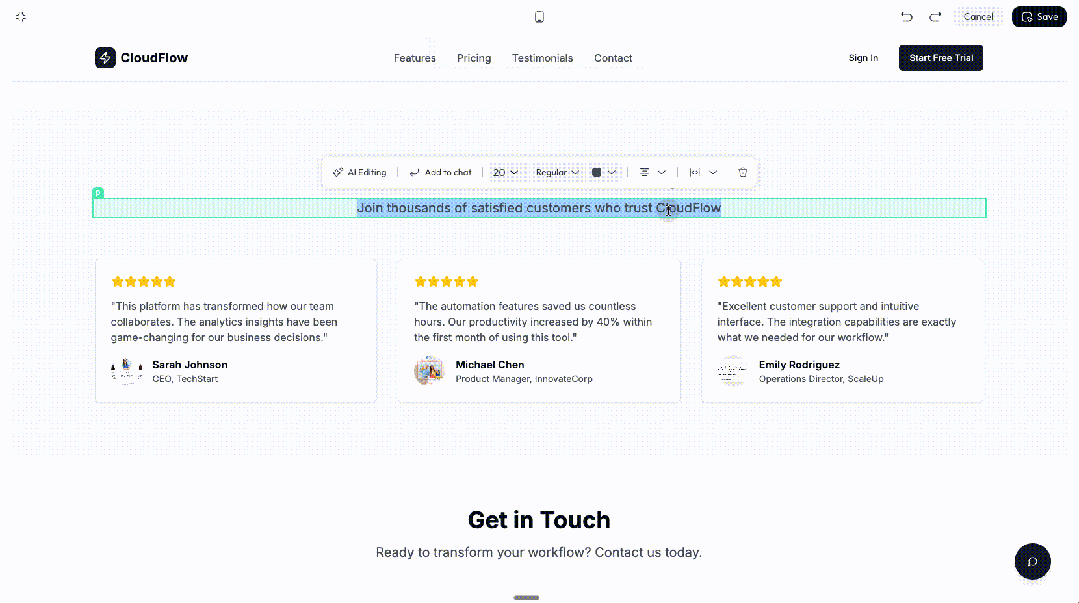This screenshot has width=1079, height=603.
Task: Click the width spacing icon
Action: point(694,172)
